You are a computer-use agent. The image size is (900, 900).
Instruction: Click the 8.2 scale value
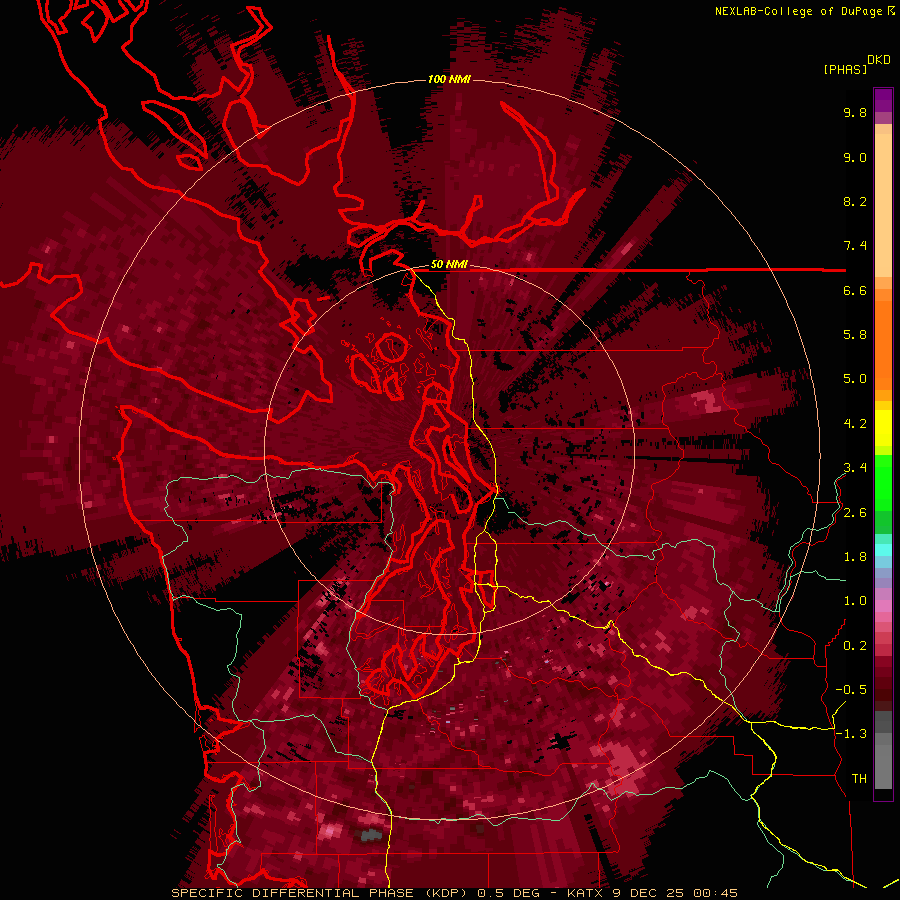(x=855, y=201)
